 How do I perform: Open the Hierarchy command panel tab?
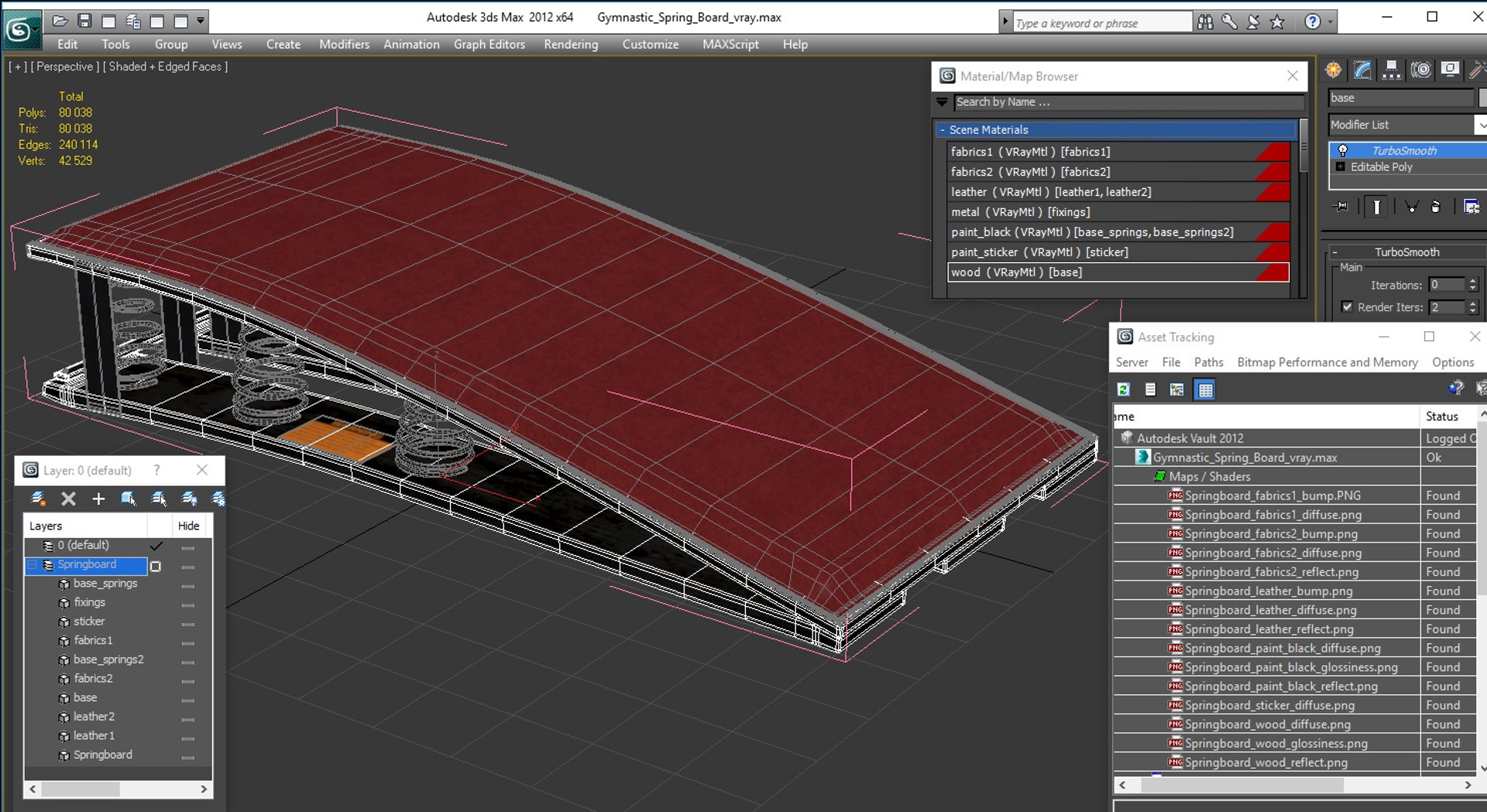click(1391, 70)
